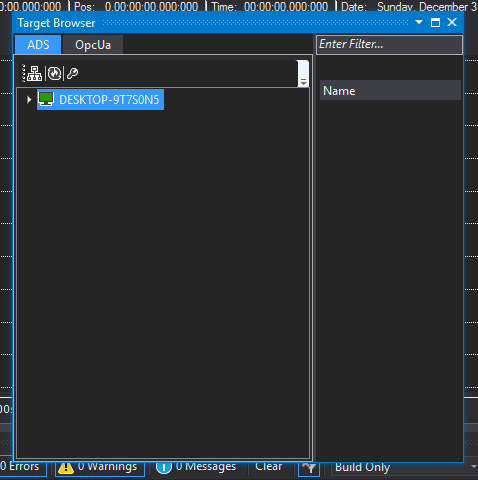This screenshot has height=480, width=478.
Task: Maximize the Target Browser panel
Action: (x=435, y=22)
